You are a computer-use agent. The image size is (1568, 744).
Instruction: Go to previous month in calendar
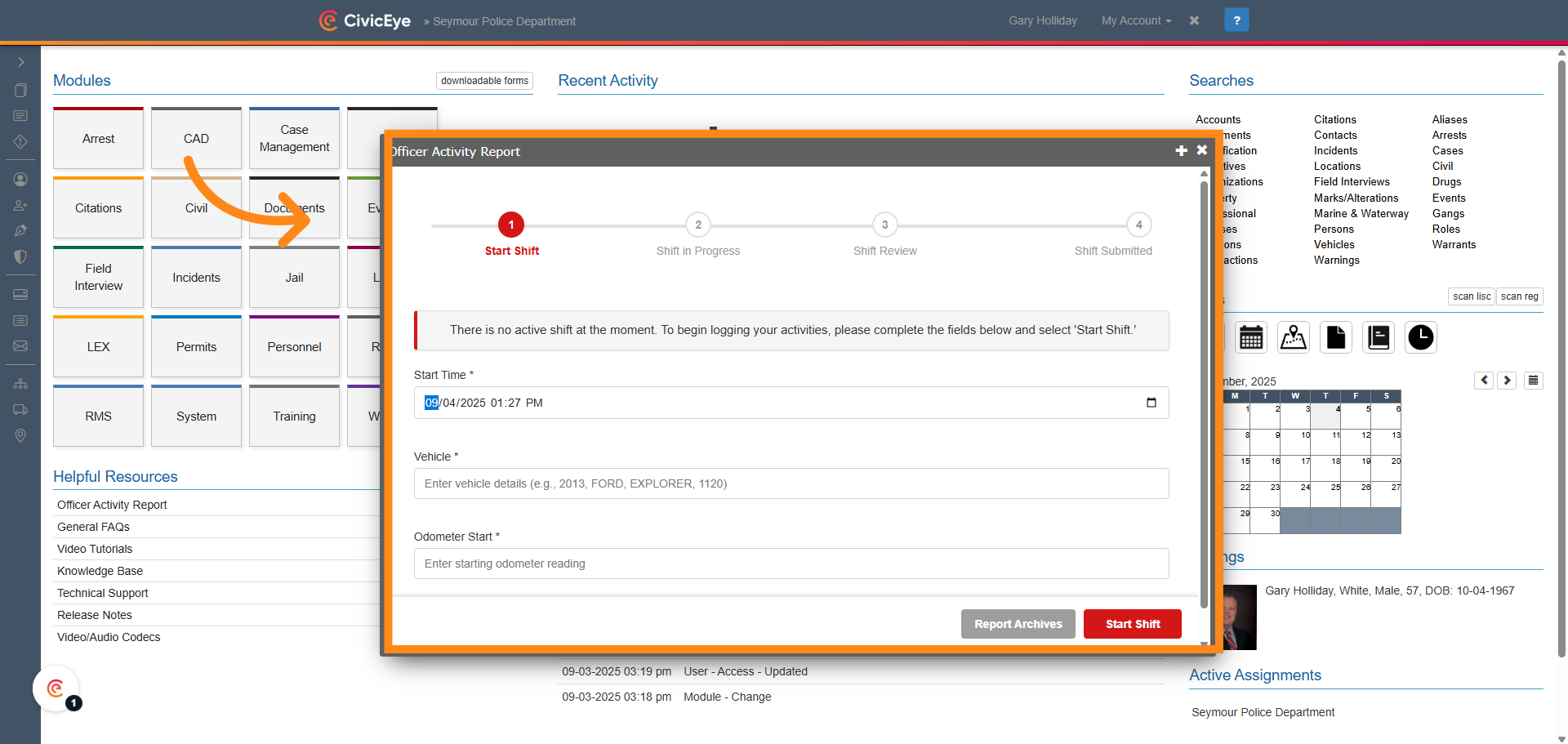[1484, 380]
